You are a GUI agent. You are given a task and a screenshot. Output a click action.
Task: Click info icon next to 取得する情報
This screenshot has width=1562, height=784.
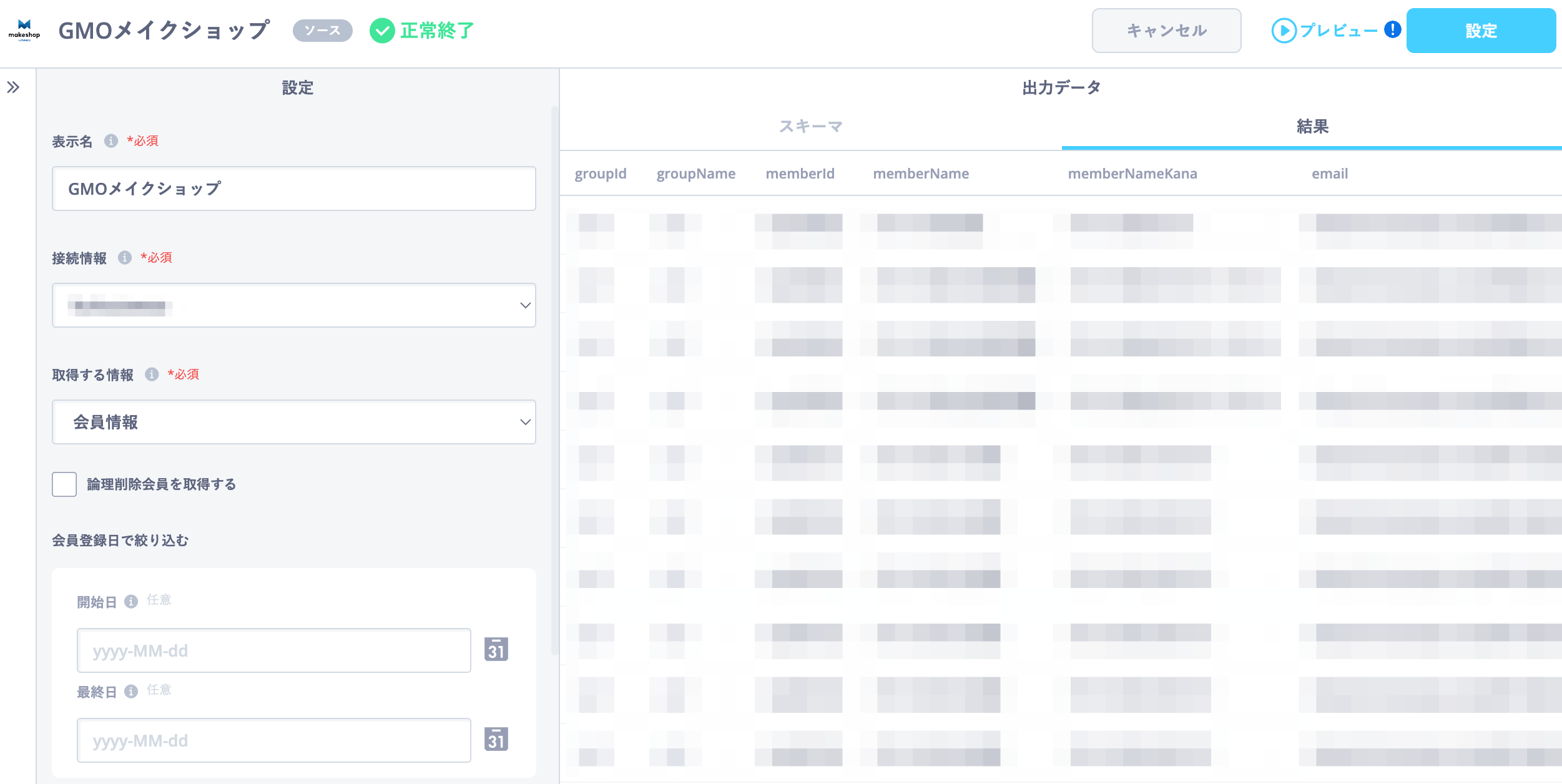pyautogui.click(x=152, y=375)
